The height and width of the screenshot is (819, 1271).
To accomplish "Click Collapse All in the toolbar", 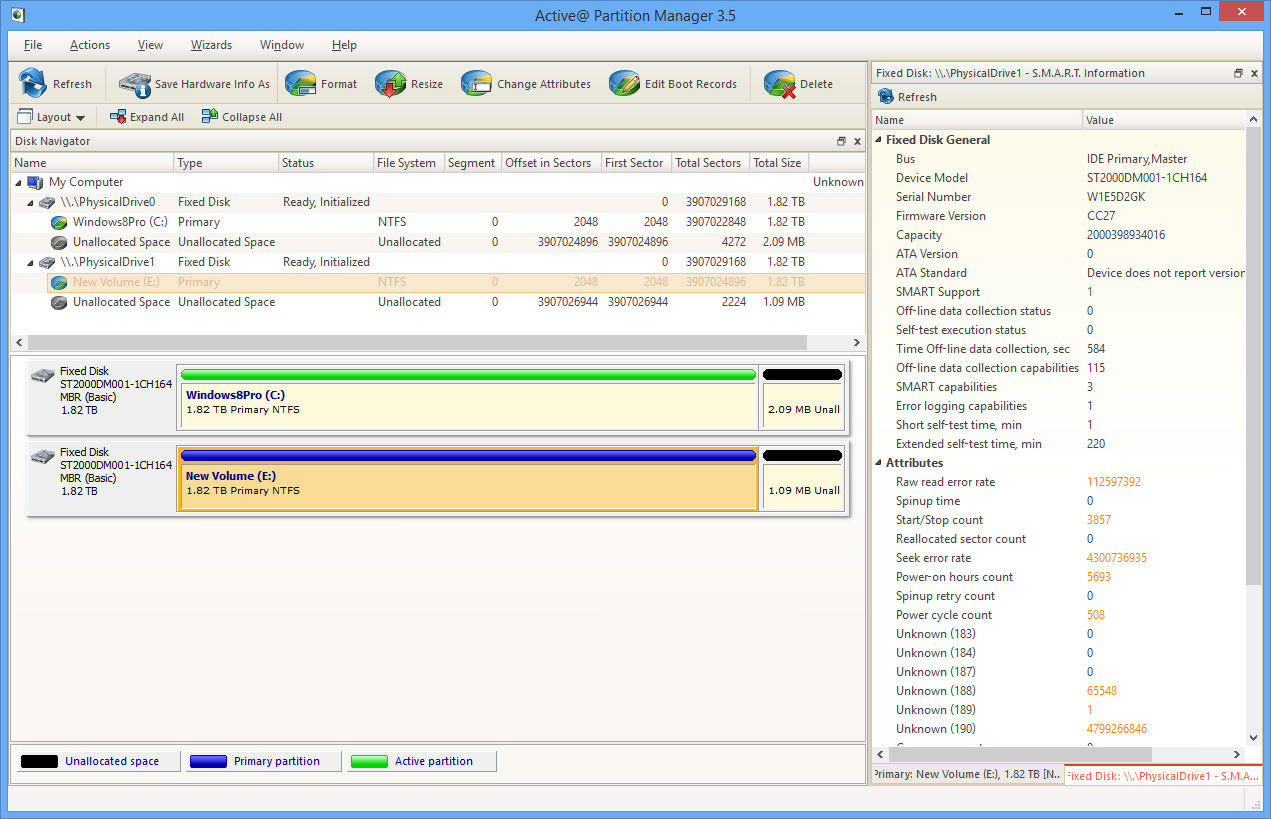I will [241, 116].
